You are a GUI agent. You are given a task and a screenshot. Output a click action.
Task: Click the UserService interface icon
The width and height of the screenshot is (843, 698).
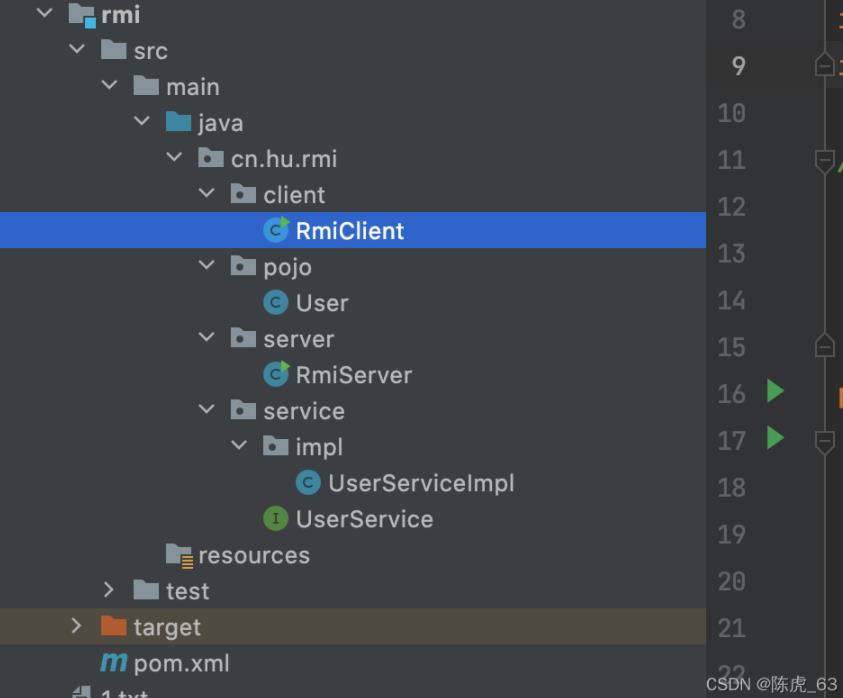pos(276,518)
